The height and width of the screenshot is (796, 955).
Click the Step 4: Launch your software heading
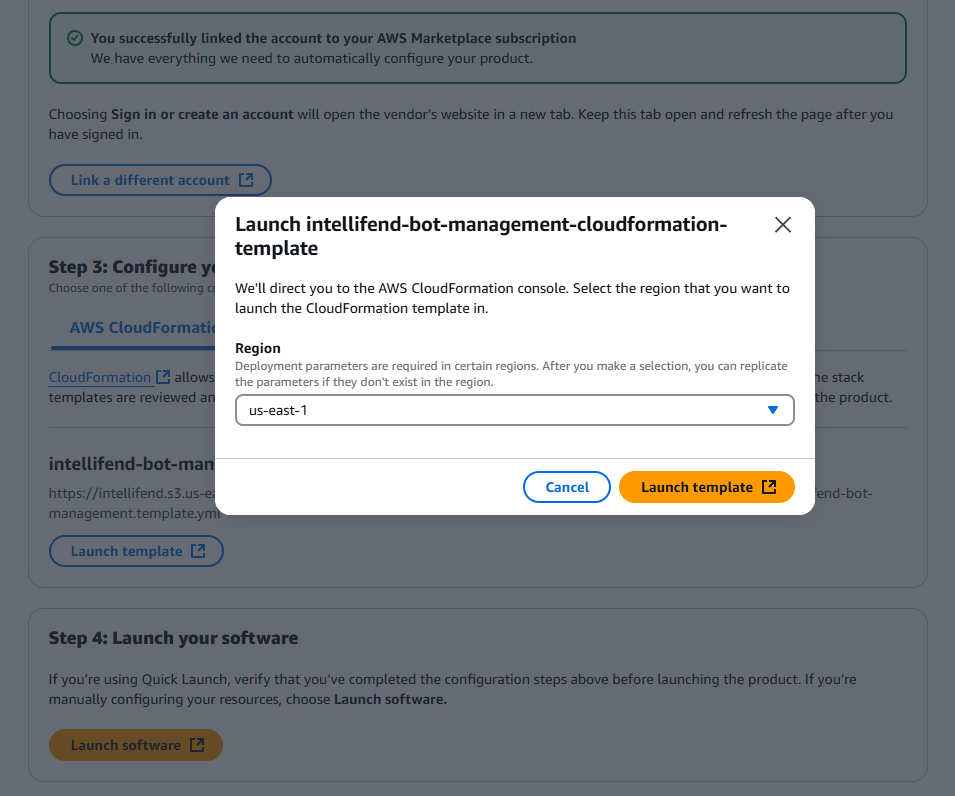174,638
